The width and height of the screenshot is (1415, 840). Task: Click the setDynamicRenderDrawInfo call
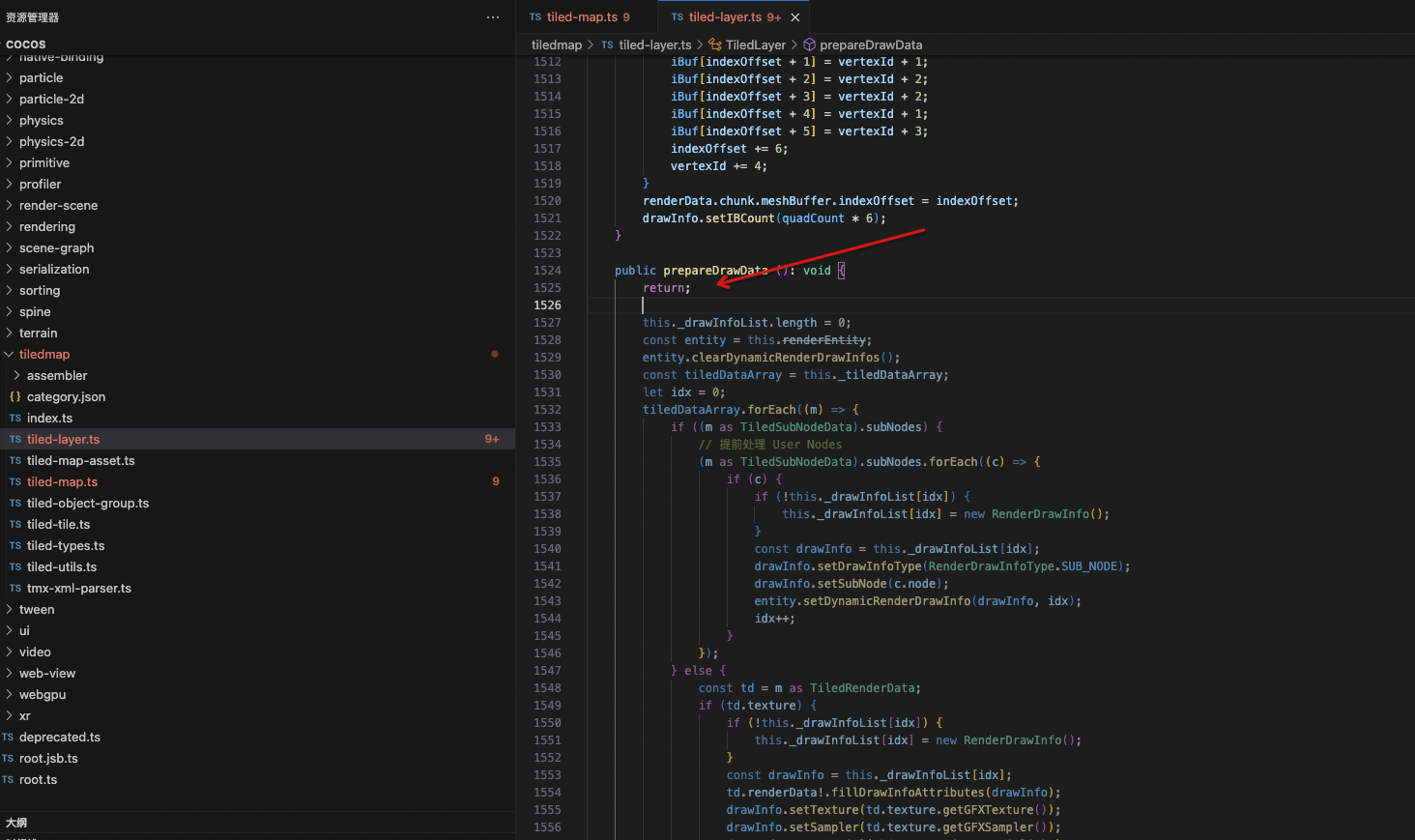[887, 601]
